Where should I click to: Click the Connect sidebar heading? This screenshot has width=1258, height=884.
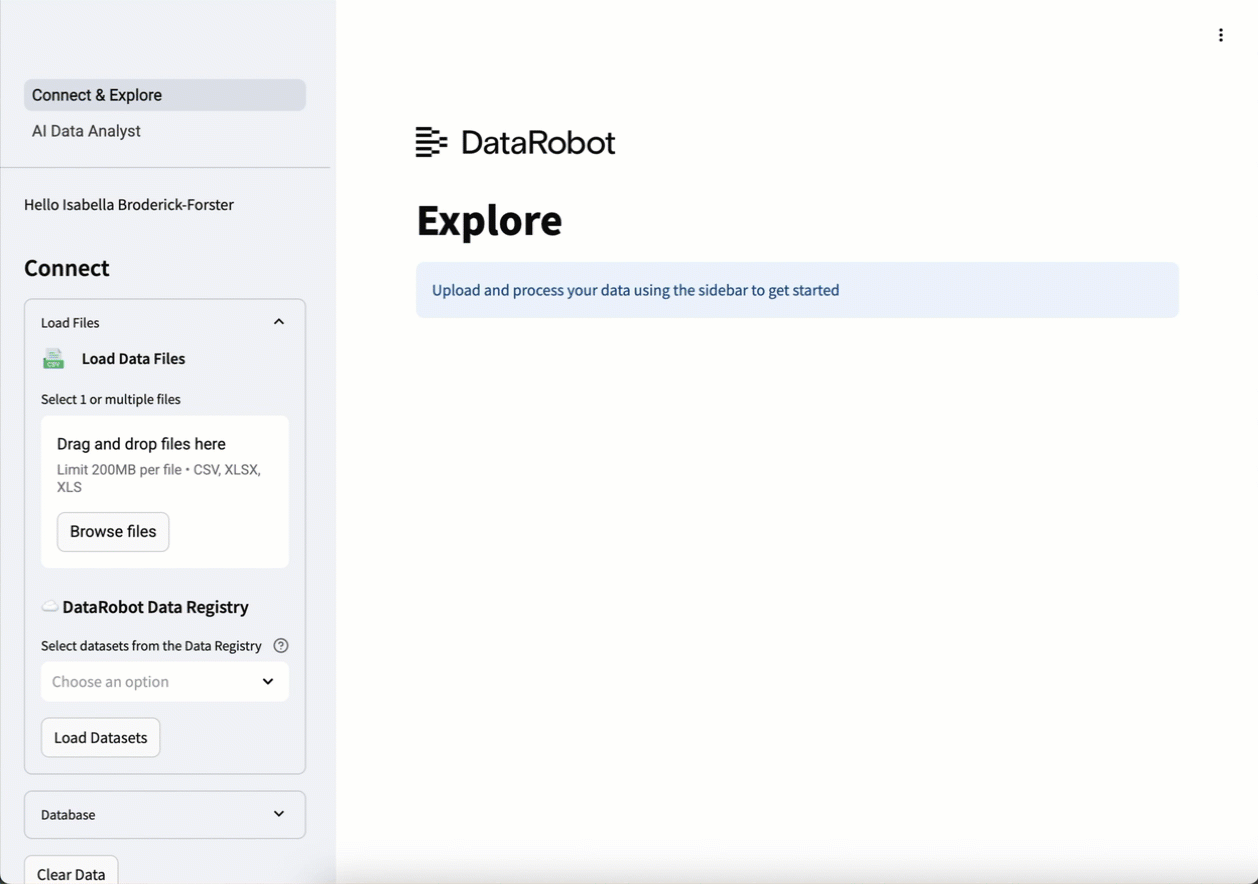coord(67,268)
